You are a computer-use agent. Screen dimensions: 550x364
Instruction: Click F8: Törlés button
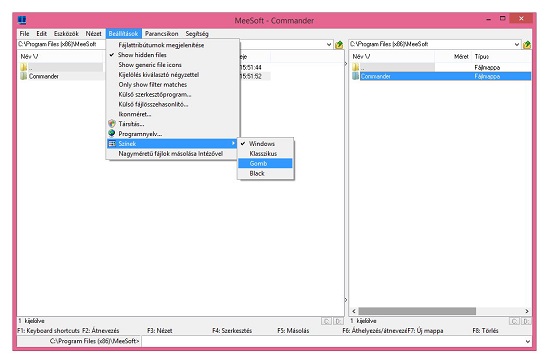coord(485,331)
